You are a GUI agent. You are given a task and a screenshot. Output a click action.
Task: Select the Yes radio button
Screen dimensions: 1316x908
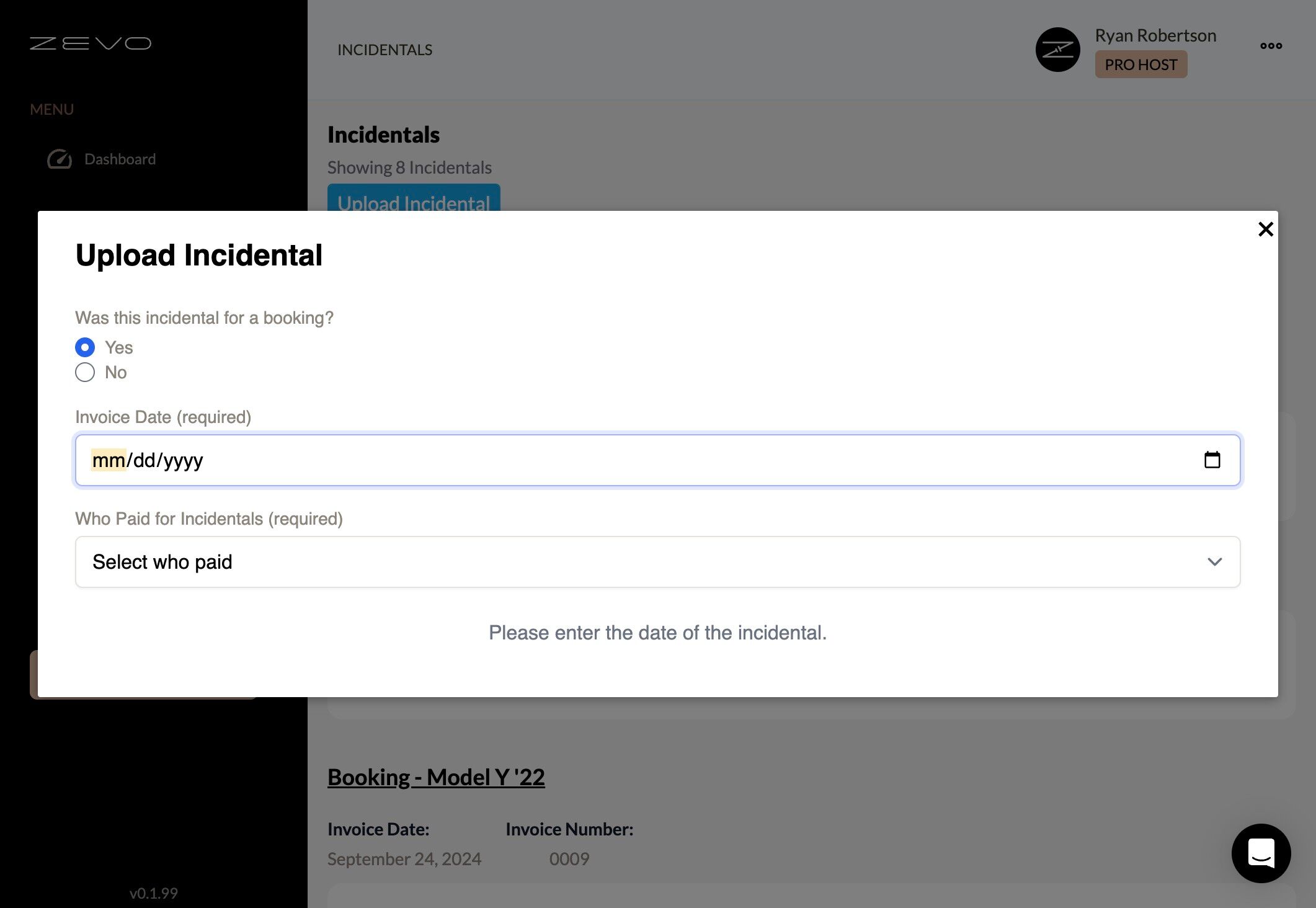point(85,347)
